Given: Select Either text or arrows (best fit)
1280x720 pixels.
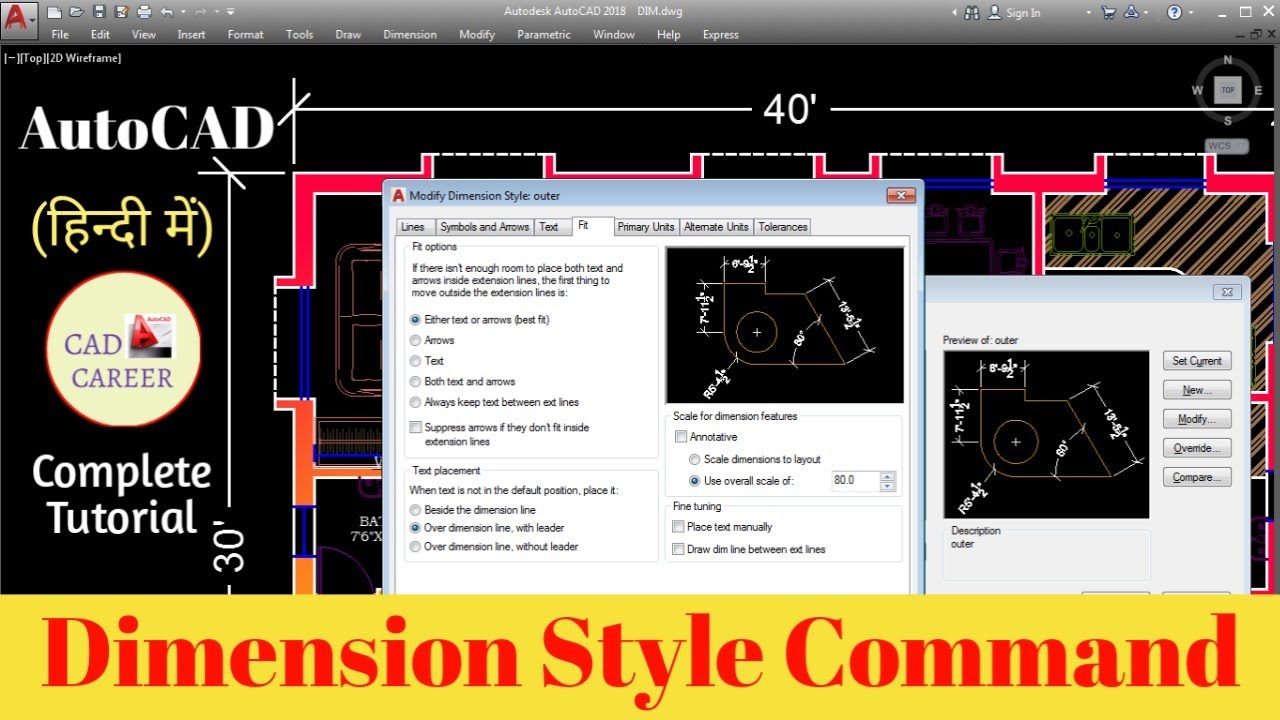Looking at the screenshot, I should pos(415,320).
